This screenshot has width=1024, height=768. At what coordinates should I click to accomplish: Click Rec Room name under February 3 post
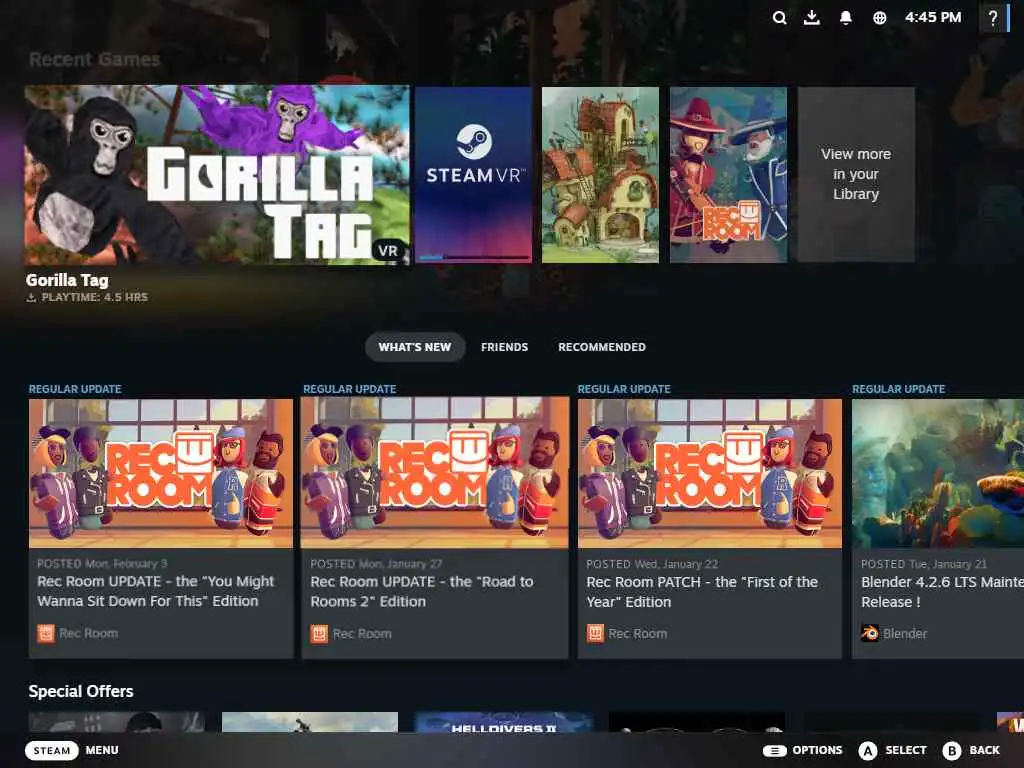[x=89, y=633]
